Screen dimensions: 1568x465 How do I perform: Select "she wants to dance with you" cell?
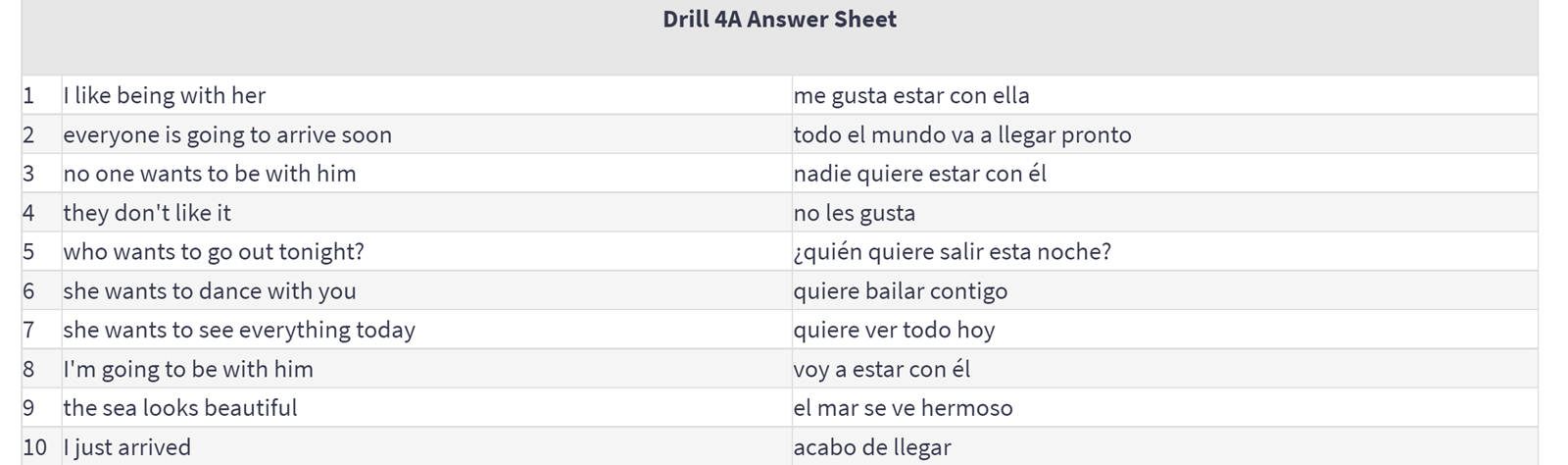point(210,291)
